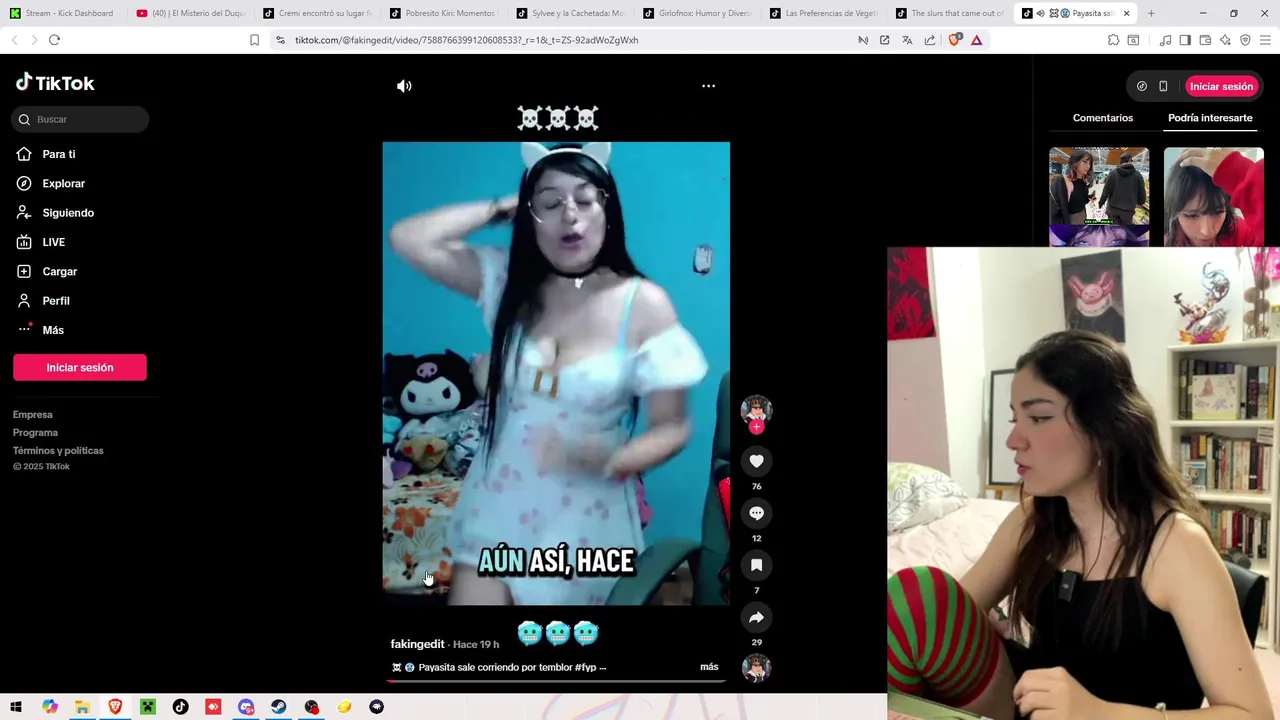1280x720 pixels.
Task: Switch to The slurs that came out tab
Action: [950, 13]
